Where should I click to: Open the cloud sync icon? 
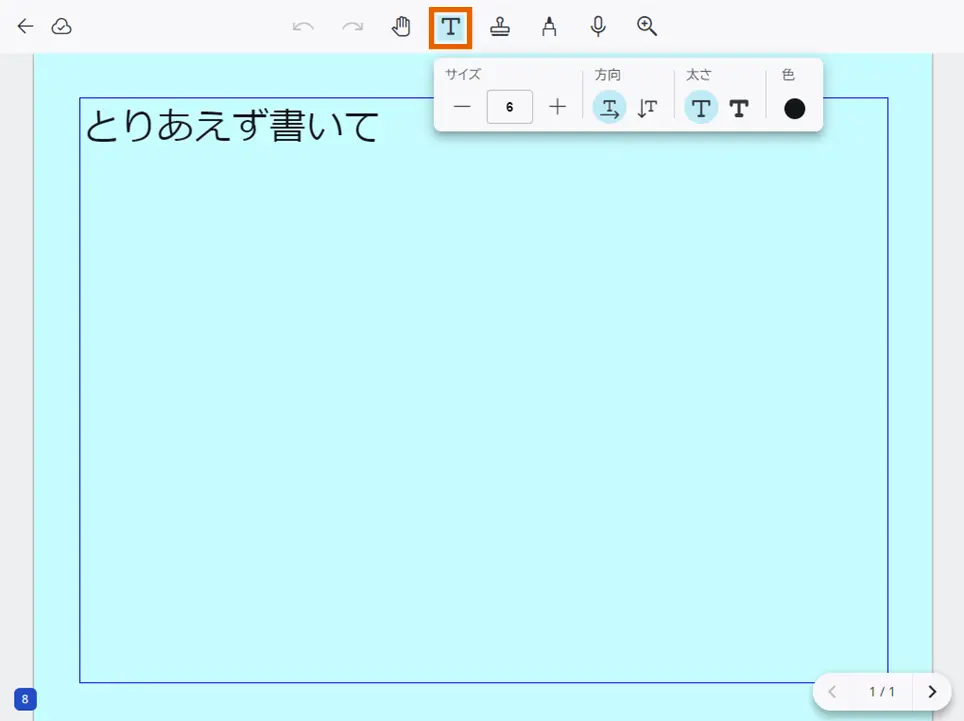point(62,26)
